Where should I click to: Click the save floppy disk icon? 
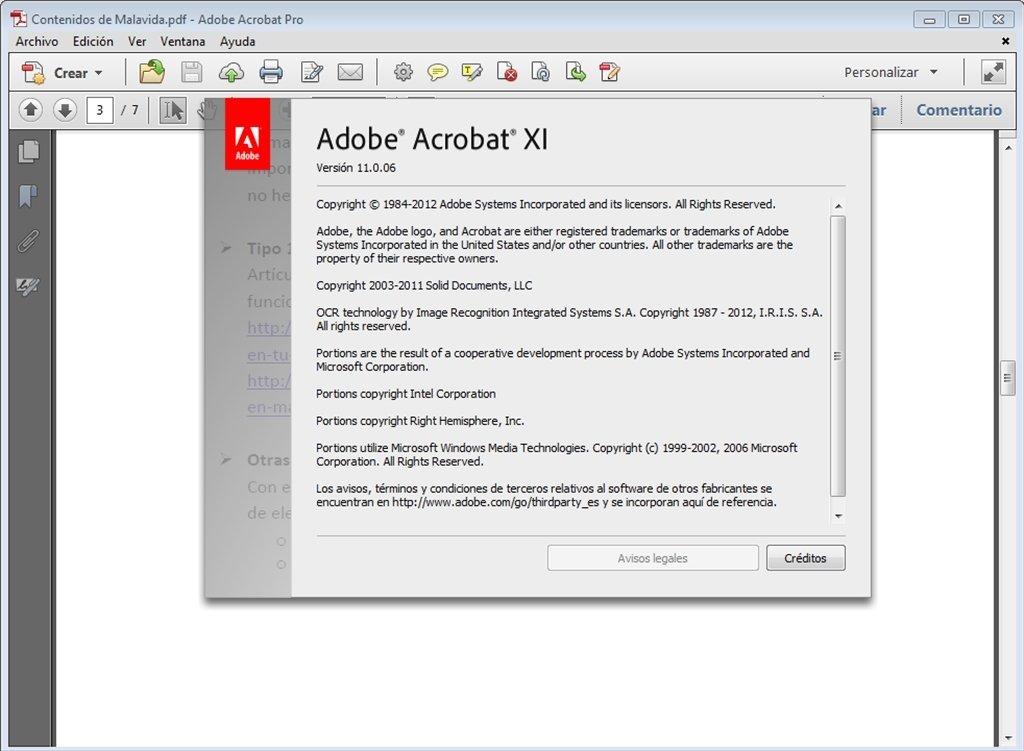(x=191, y=72)
